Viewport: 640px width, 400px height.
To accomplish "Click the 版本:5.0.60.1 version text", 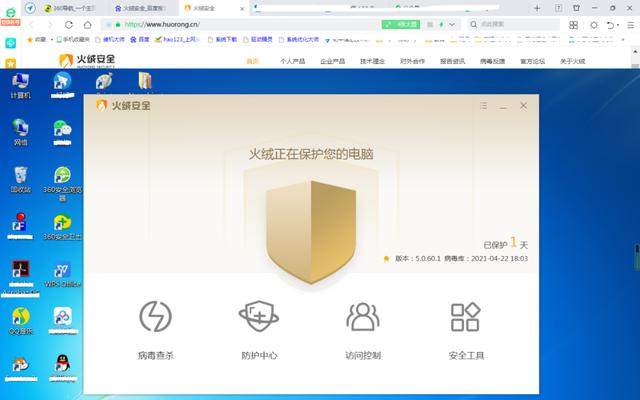I will (418, 258).
